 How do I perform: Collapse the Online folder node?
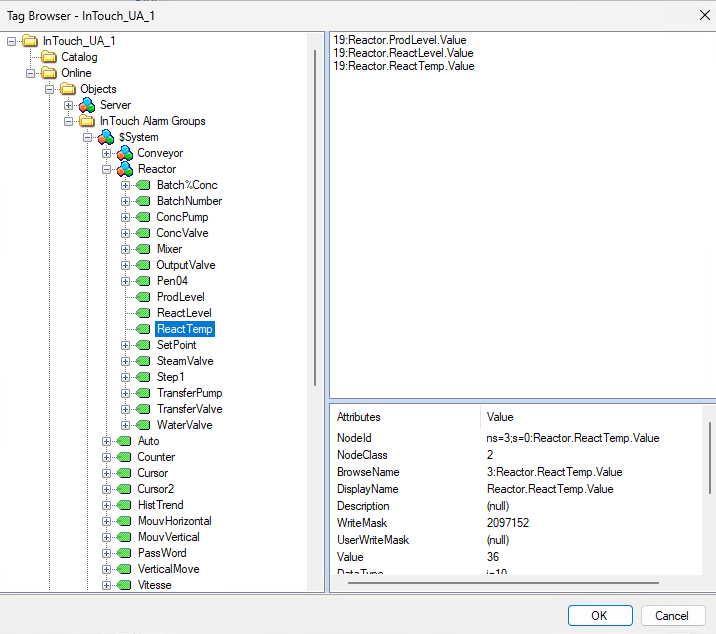click(x=31, y=74)
